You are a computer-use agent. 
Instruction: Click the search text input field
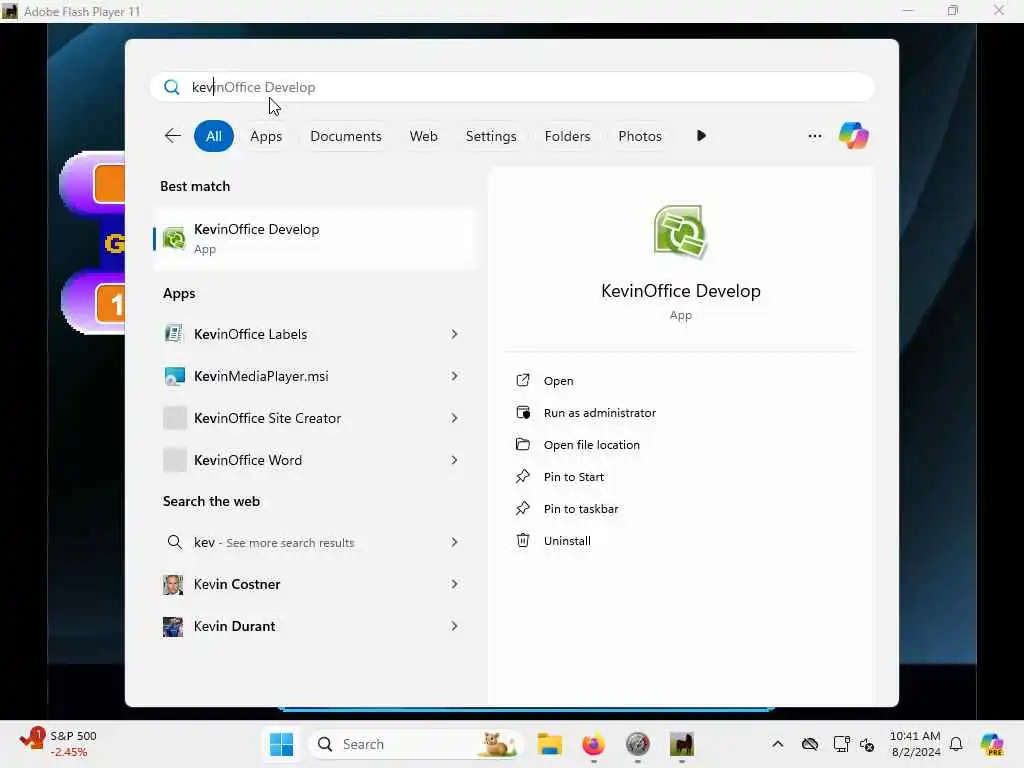pos(512,87)
